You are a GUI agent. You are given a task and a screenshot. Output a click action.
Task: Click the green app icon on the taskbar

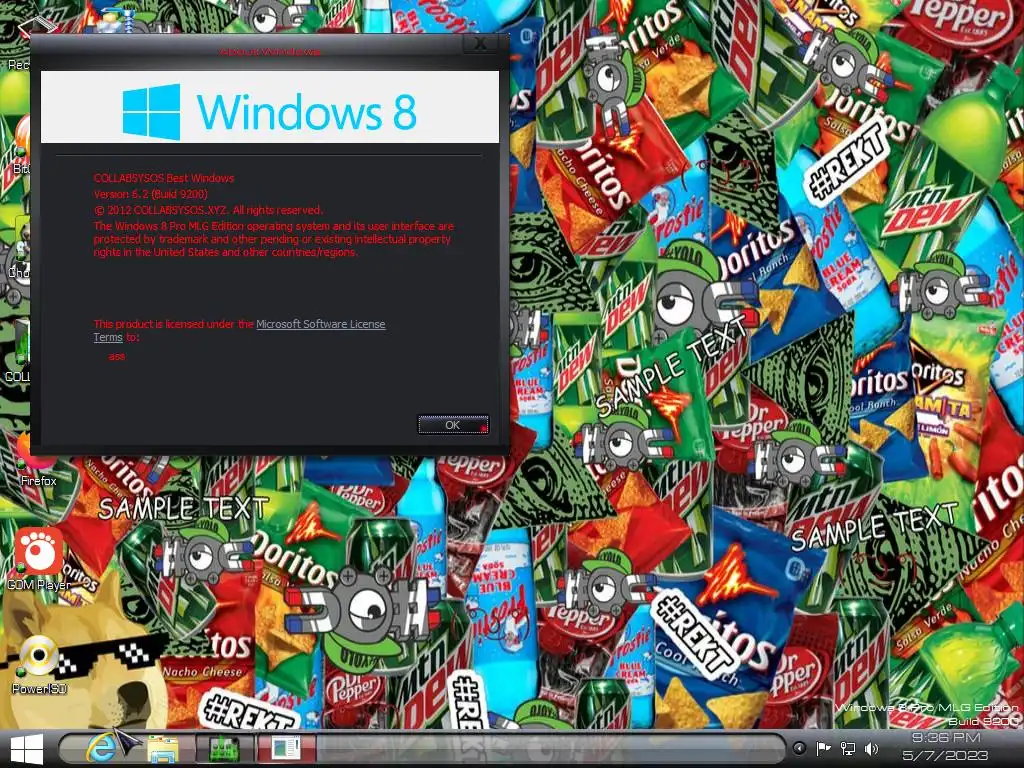click(x=223, y=749)
